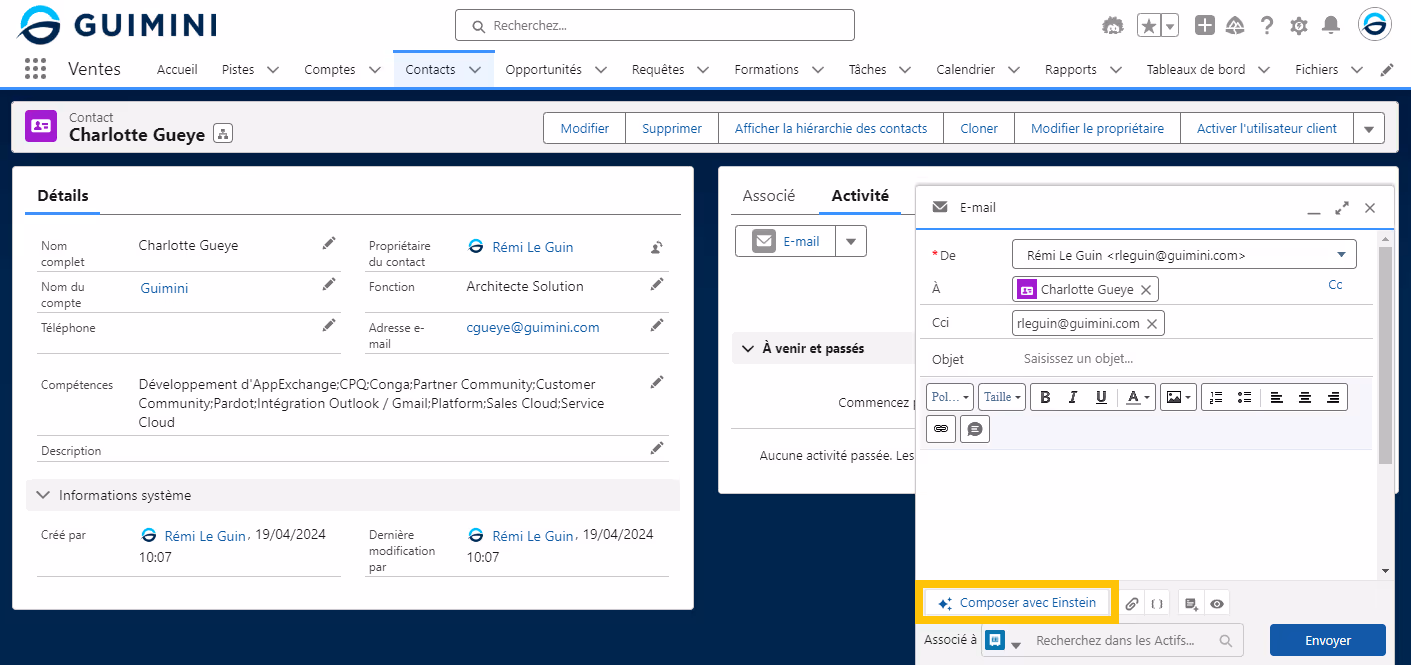The width and height of the screenshot is (1411, 665).
Task: Open the App Launcher grid icon
Action: click(35, 69)
